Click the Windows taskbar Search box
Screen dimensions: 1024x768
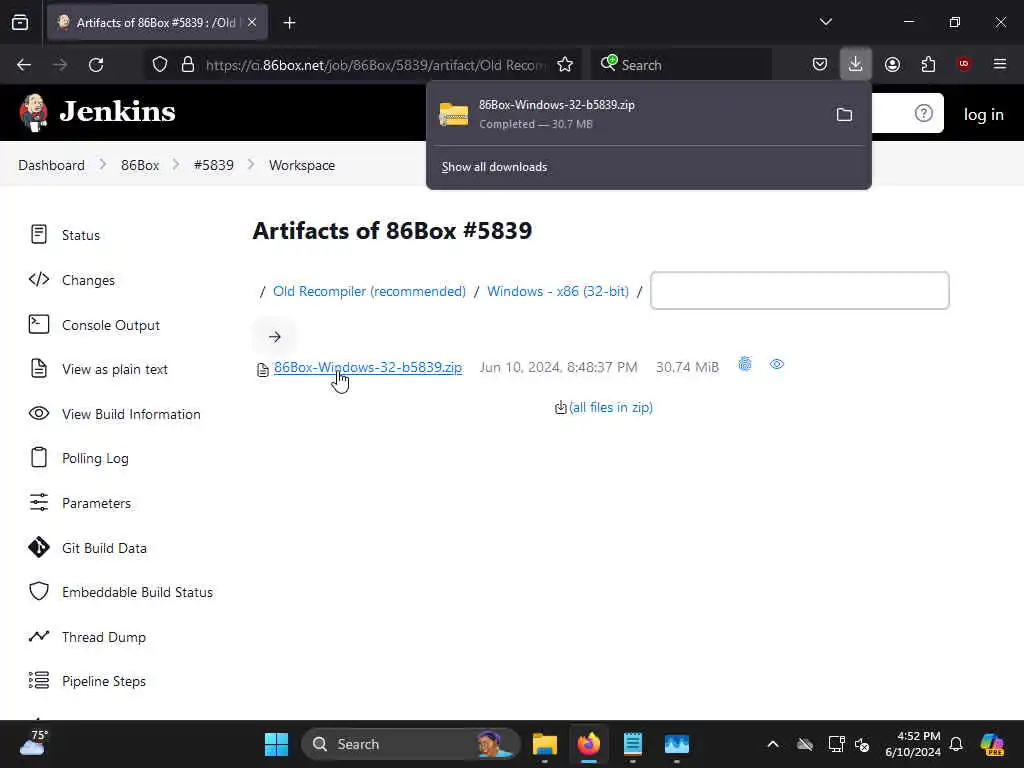411,744
